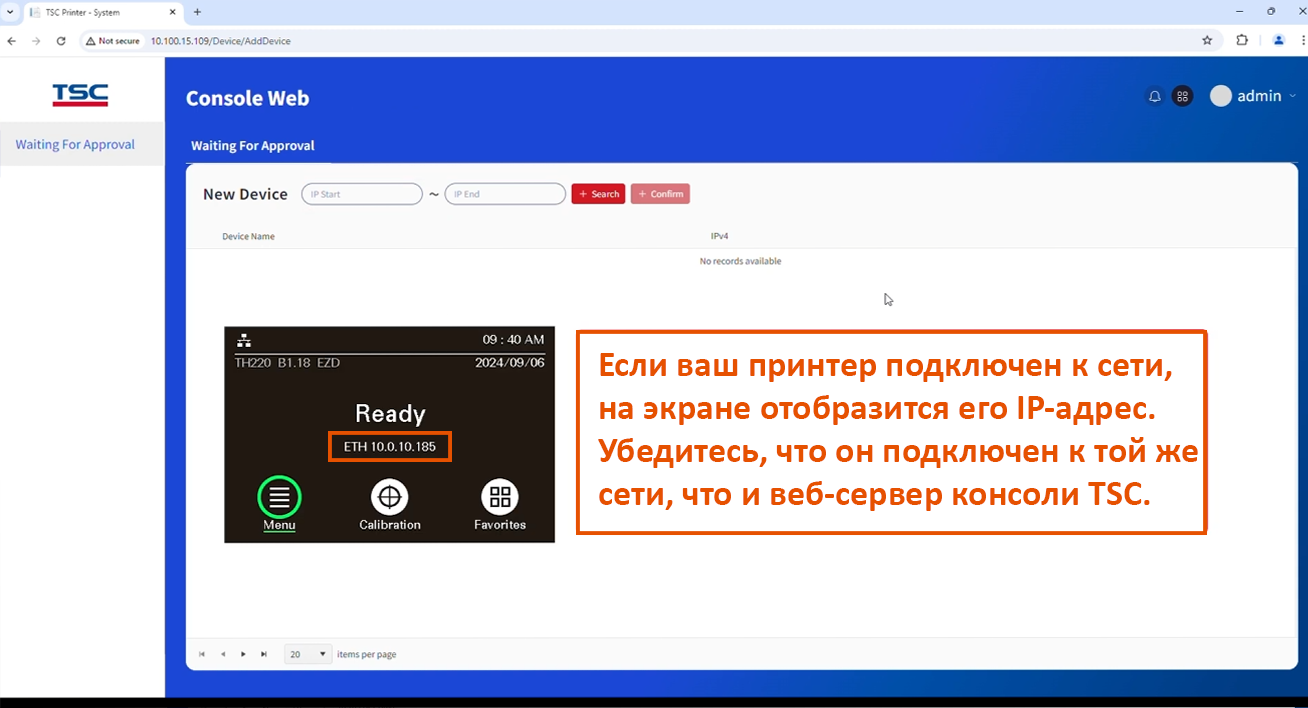The width and height of the screenshot is (1308, 708).
Task: Open the items per page dropdown
Action: click(x=308, y=654)
